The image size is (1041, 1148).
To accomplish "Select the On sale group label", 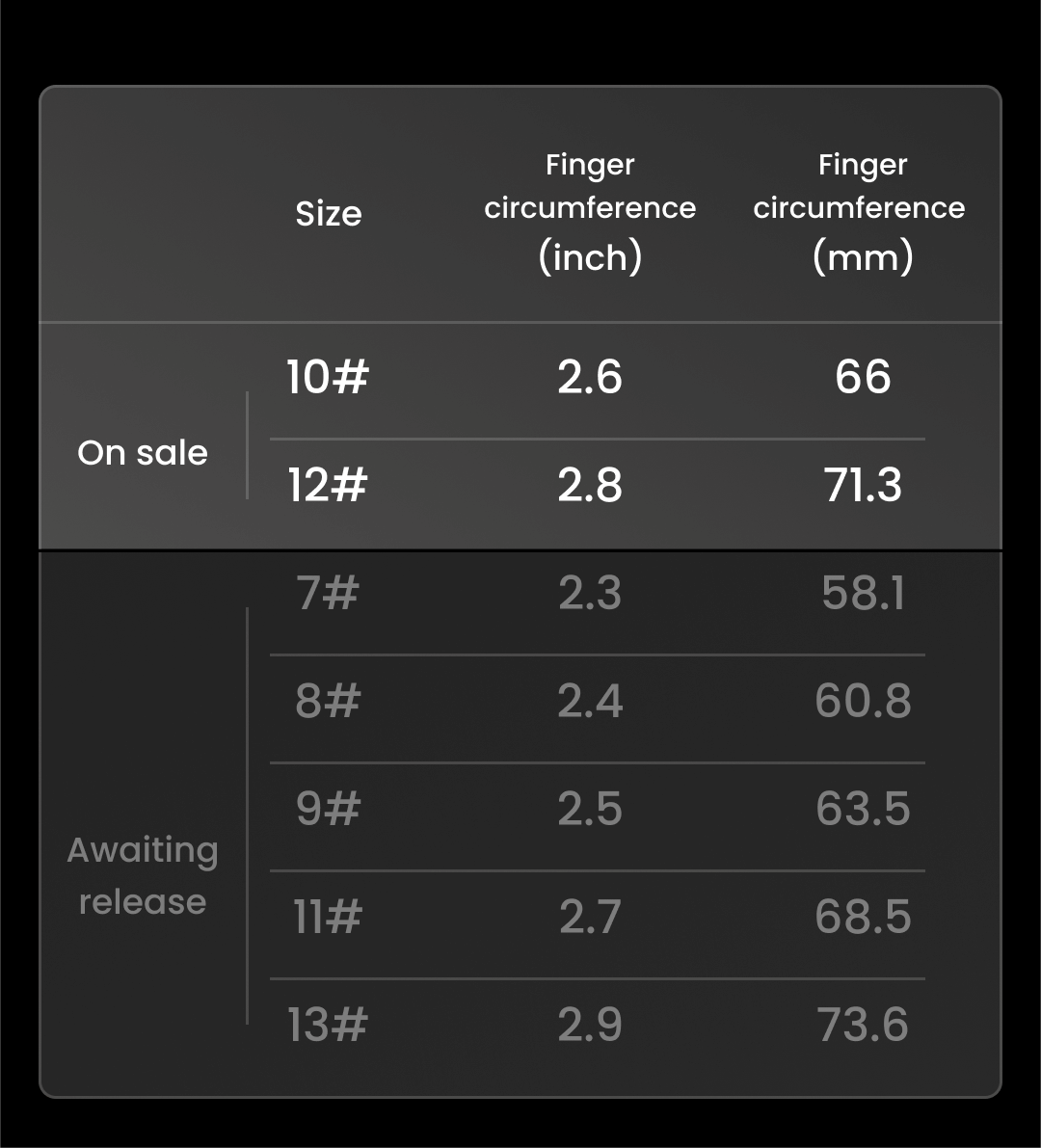I will click(x=143, y=452).
